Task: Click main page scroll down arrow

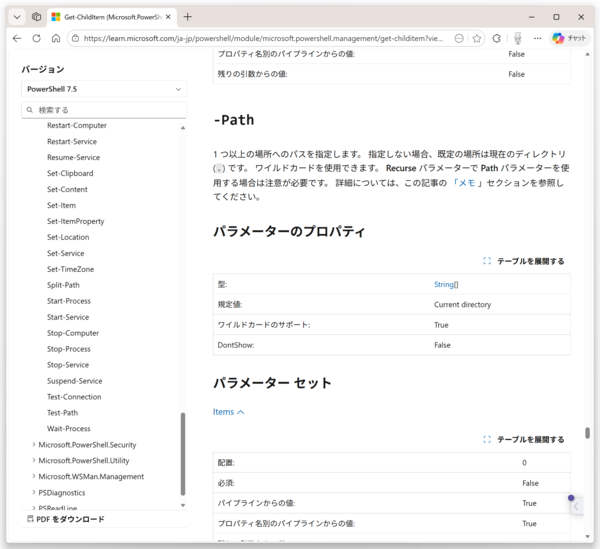Action: pos(587,537)
